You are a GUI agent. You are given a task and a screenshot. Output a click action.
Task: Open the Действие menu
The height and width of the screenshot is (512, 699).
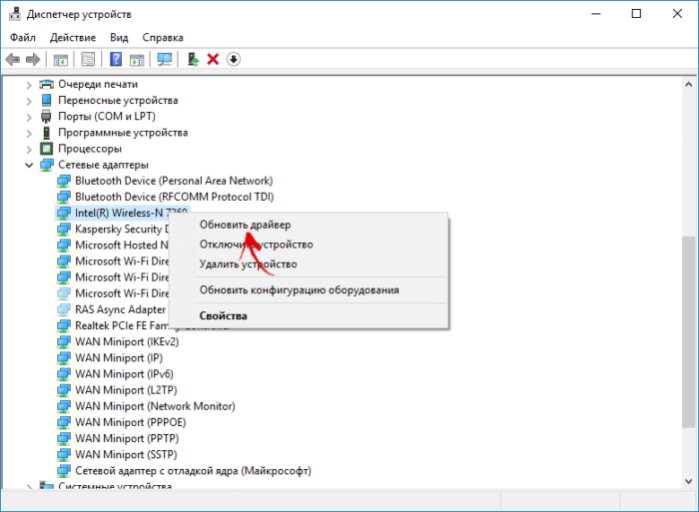[x=73, y=37]
